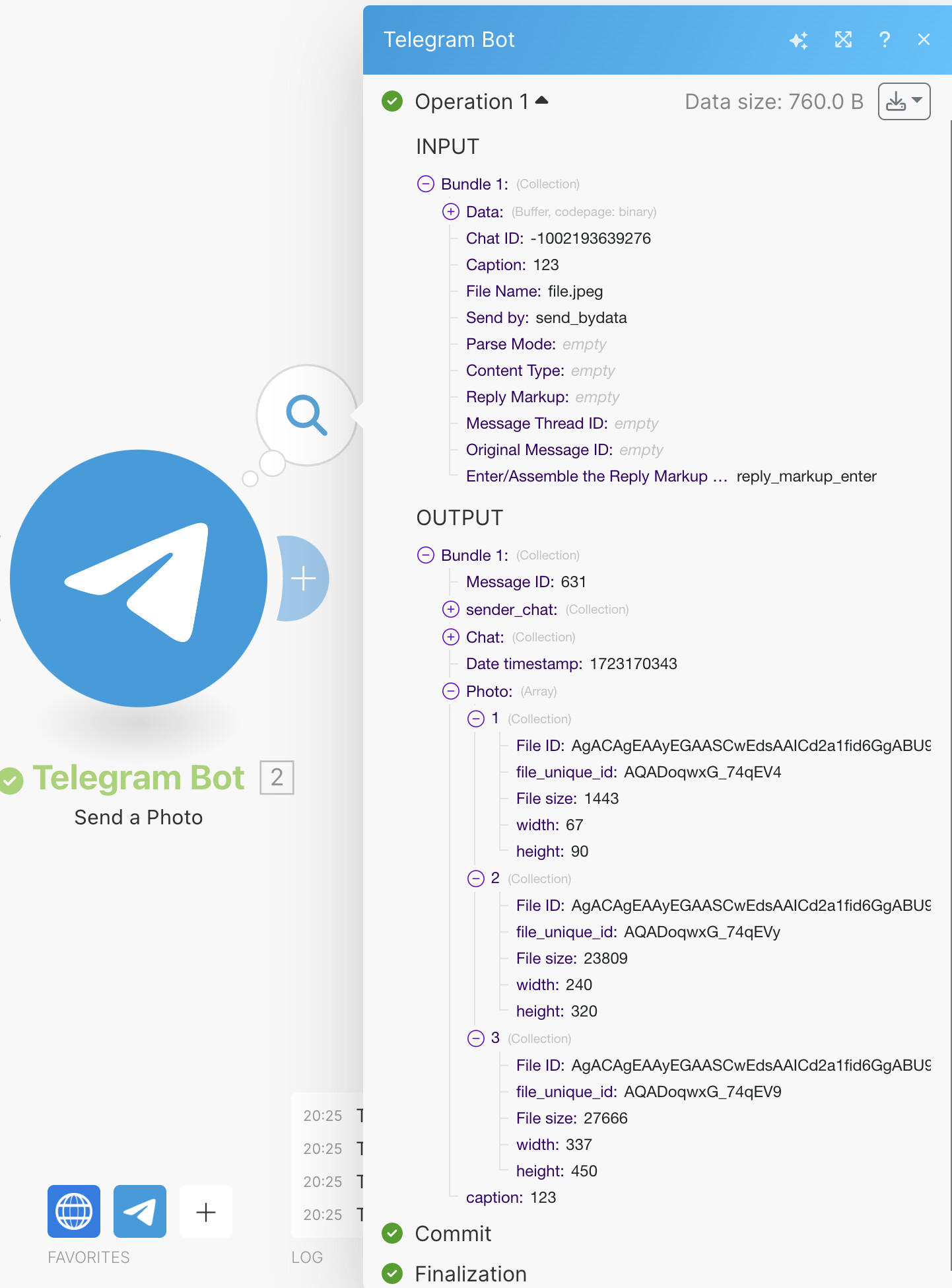952x1288 pixels.
Task: Open the help question mark icon
Action: (x=885, y=40)
